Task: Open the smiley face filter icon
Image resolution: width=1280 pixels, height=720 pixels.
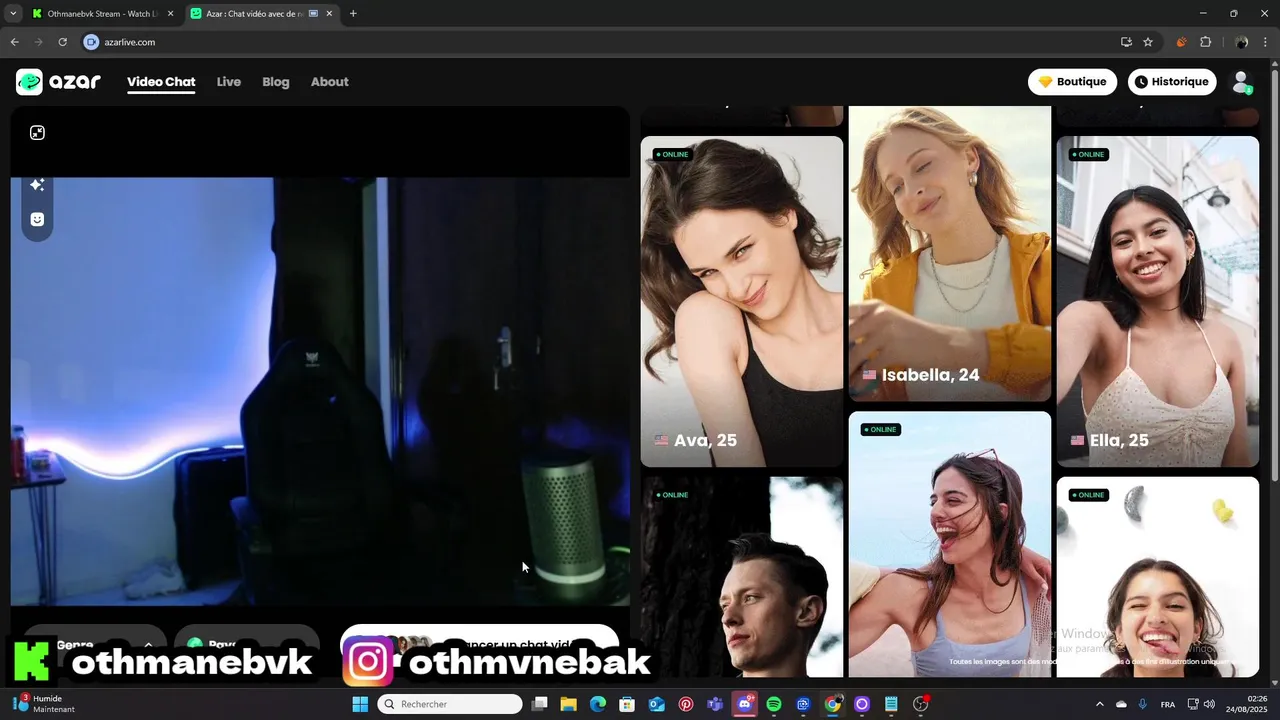Action: point(37,219)
